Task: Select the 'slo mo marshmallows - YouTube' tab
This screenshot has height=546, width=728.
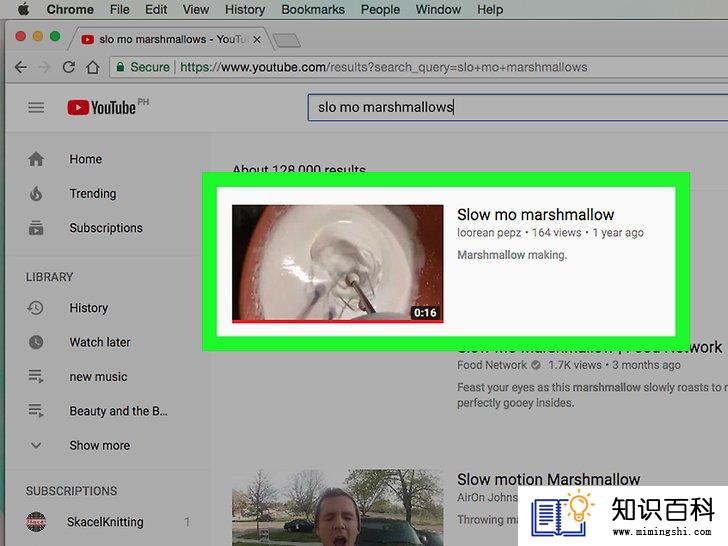Action: coord(167,39)
